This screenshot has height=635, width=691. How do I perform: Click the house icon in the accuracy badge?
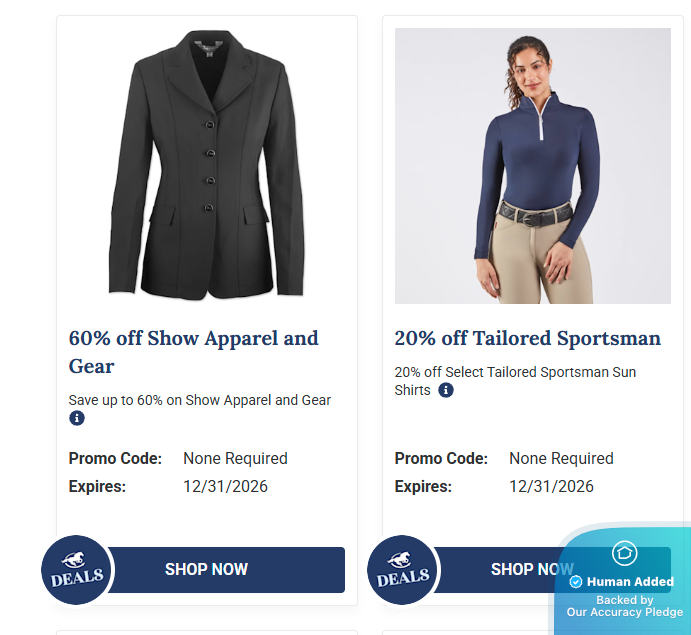[625, 552]
